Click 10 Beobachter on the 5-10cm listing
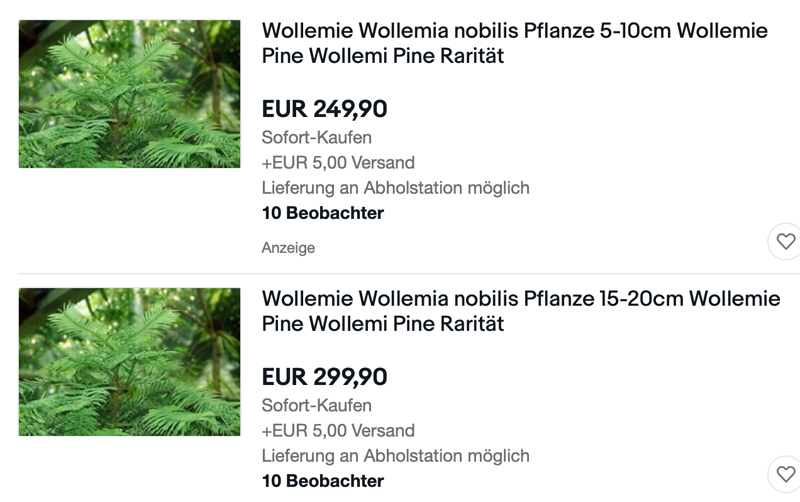Viewport: 800px width, 502px height. click(x=322, y=213)
